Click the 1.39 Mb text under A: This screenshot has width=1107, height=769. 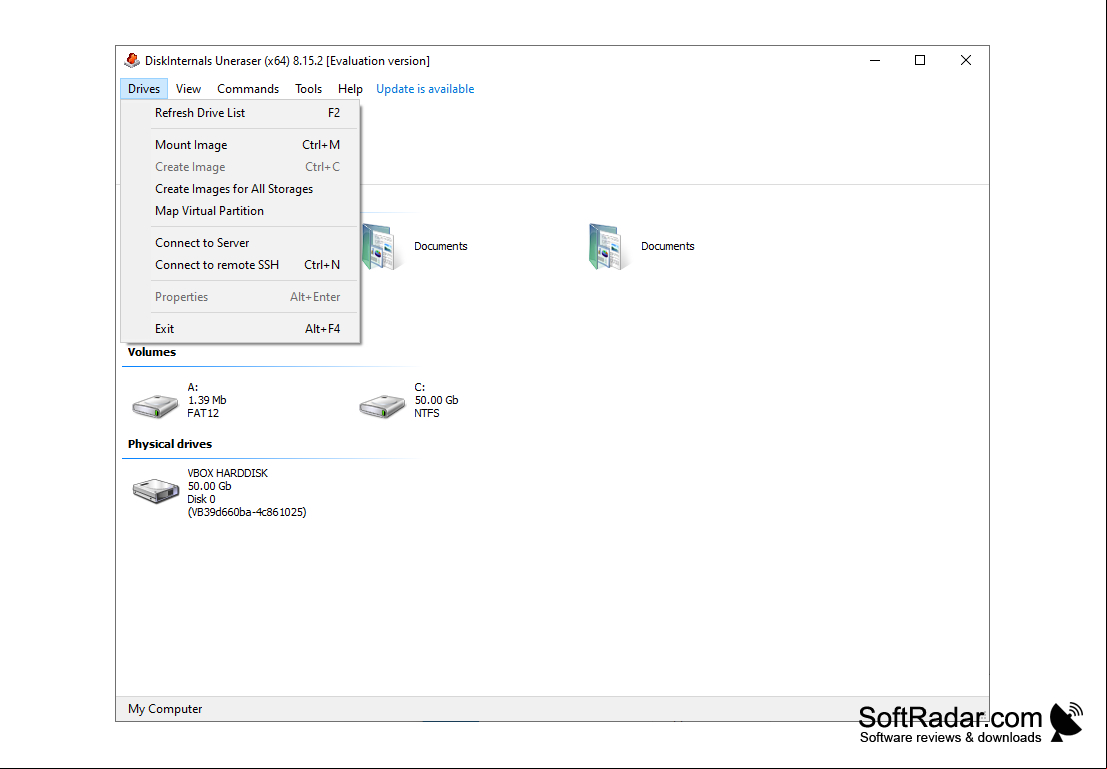207,400
